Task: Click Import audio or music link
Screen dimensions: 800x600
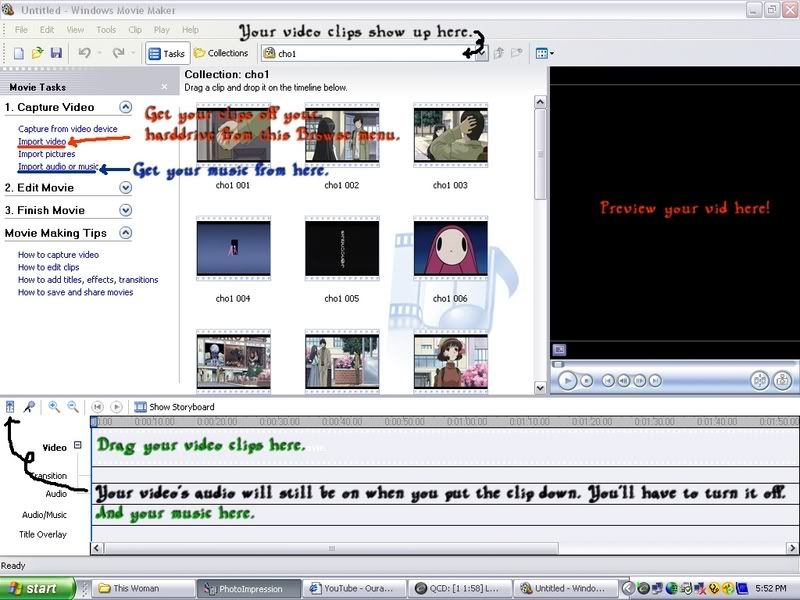Action: tap(58, 166)
